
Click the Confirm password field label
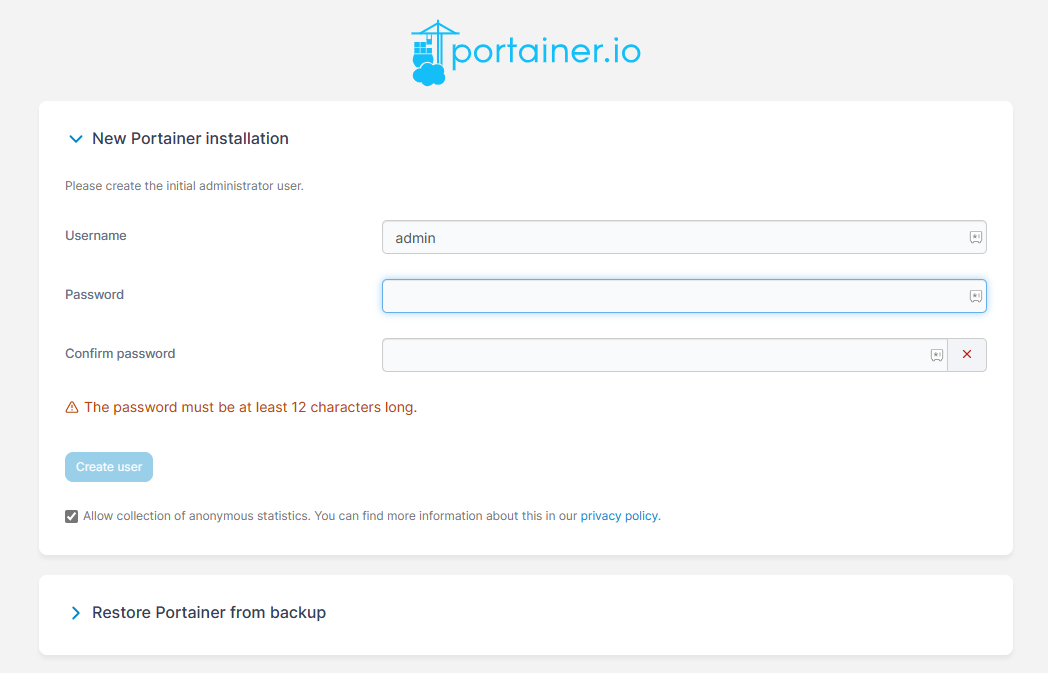[120, 354]
